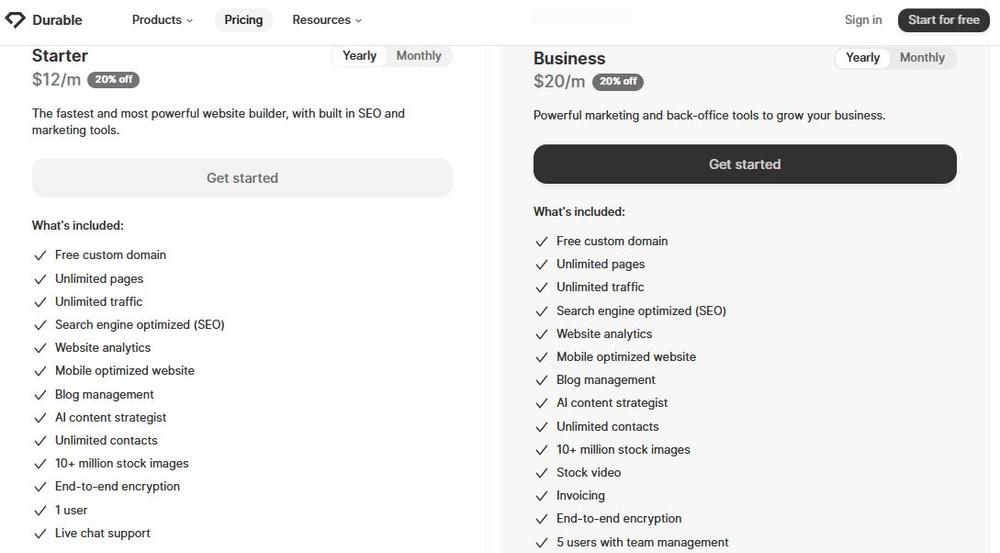Switch Starter plan billing to Monthly
Viewport: 1000px width, 553px height.
coord(418,56)
